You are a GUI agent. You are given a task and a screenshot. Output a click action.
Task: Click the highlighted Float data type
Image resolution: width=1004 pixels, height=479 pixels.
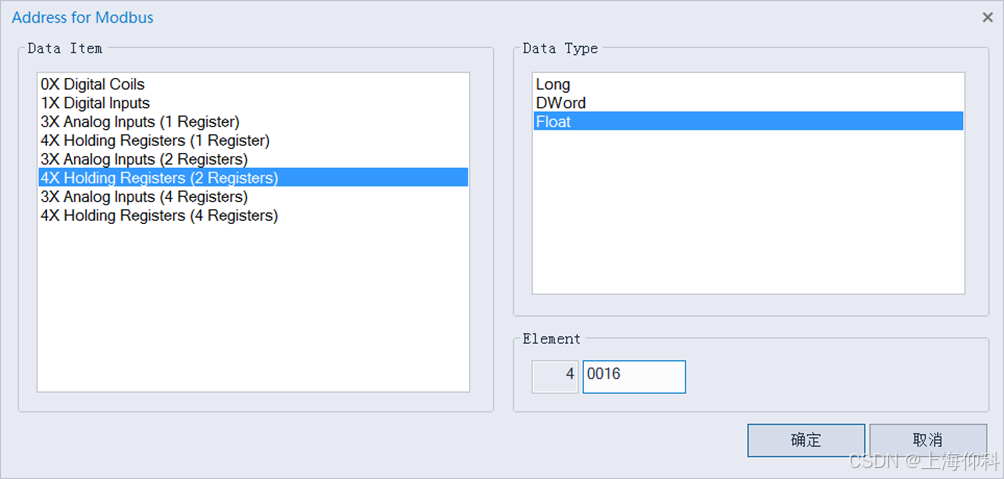[554, 122]
